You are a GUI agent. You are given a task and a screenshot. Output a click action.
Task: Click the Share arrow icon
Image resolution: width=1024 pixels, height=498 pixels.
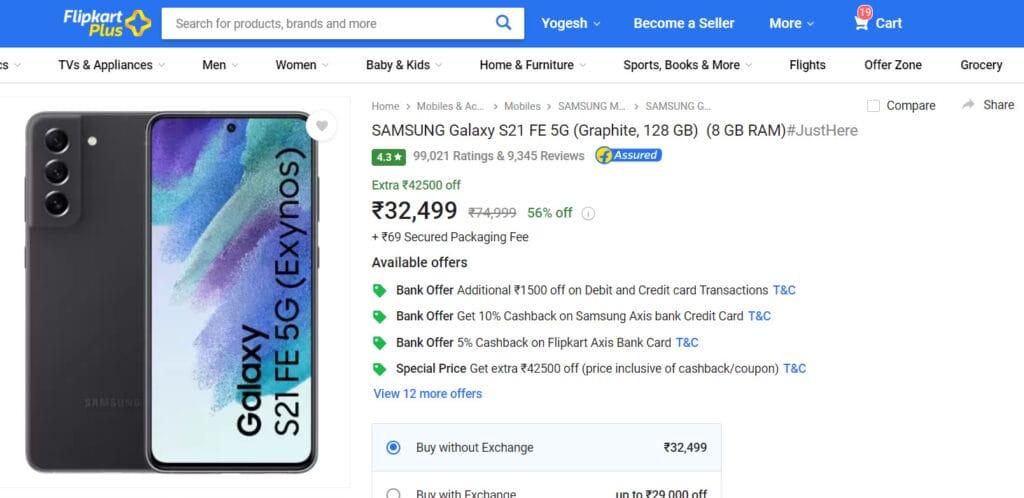[x=968, y=104]
